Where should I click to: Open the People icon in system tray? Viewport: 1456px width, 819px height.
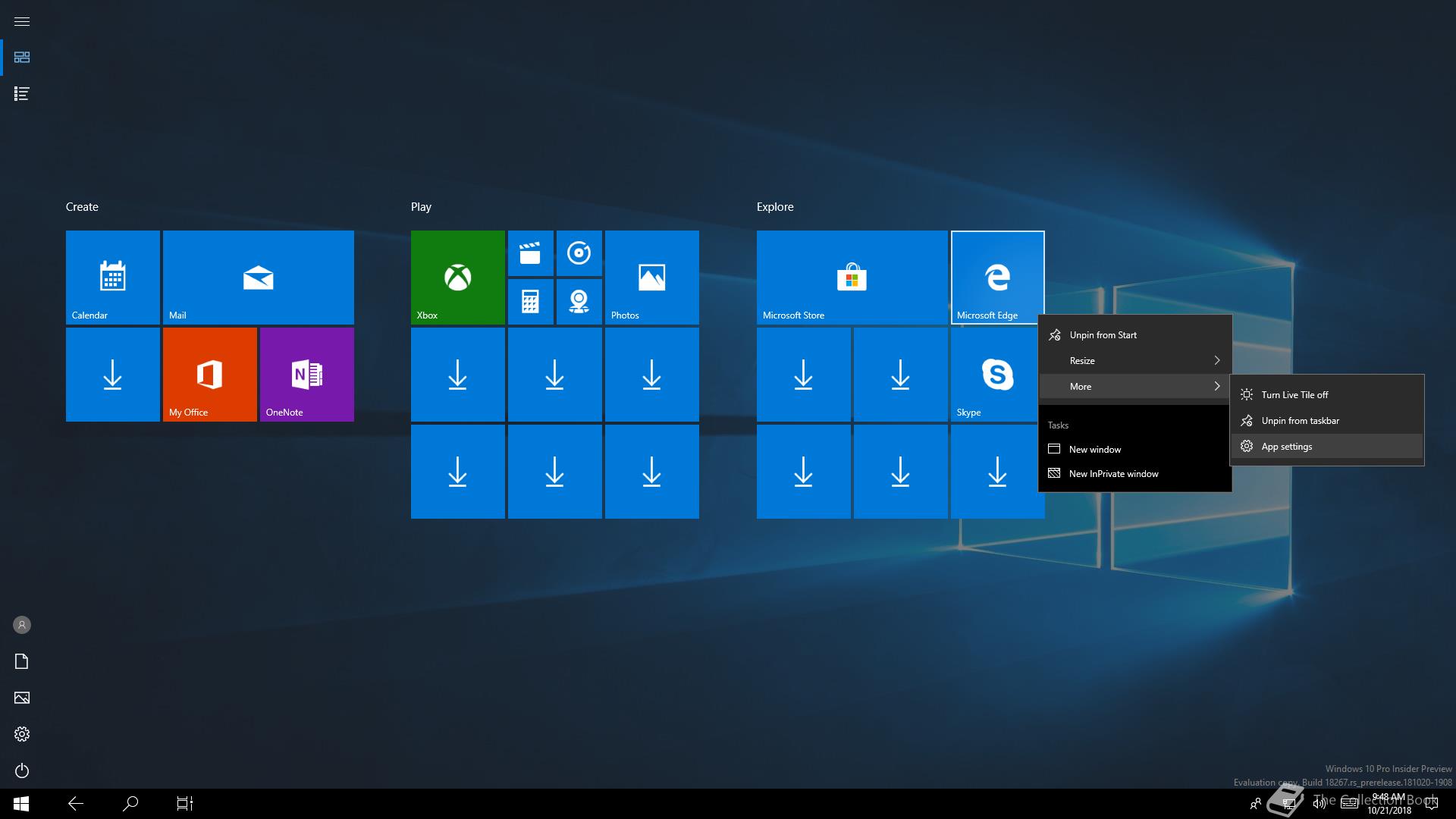[x=1255, y=804]
